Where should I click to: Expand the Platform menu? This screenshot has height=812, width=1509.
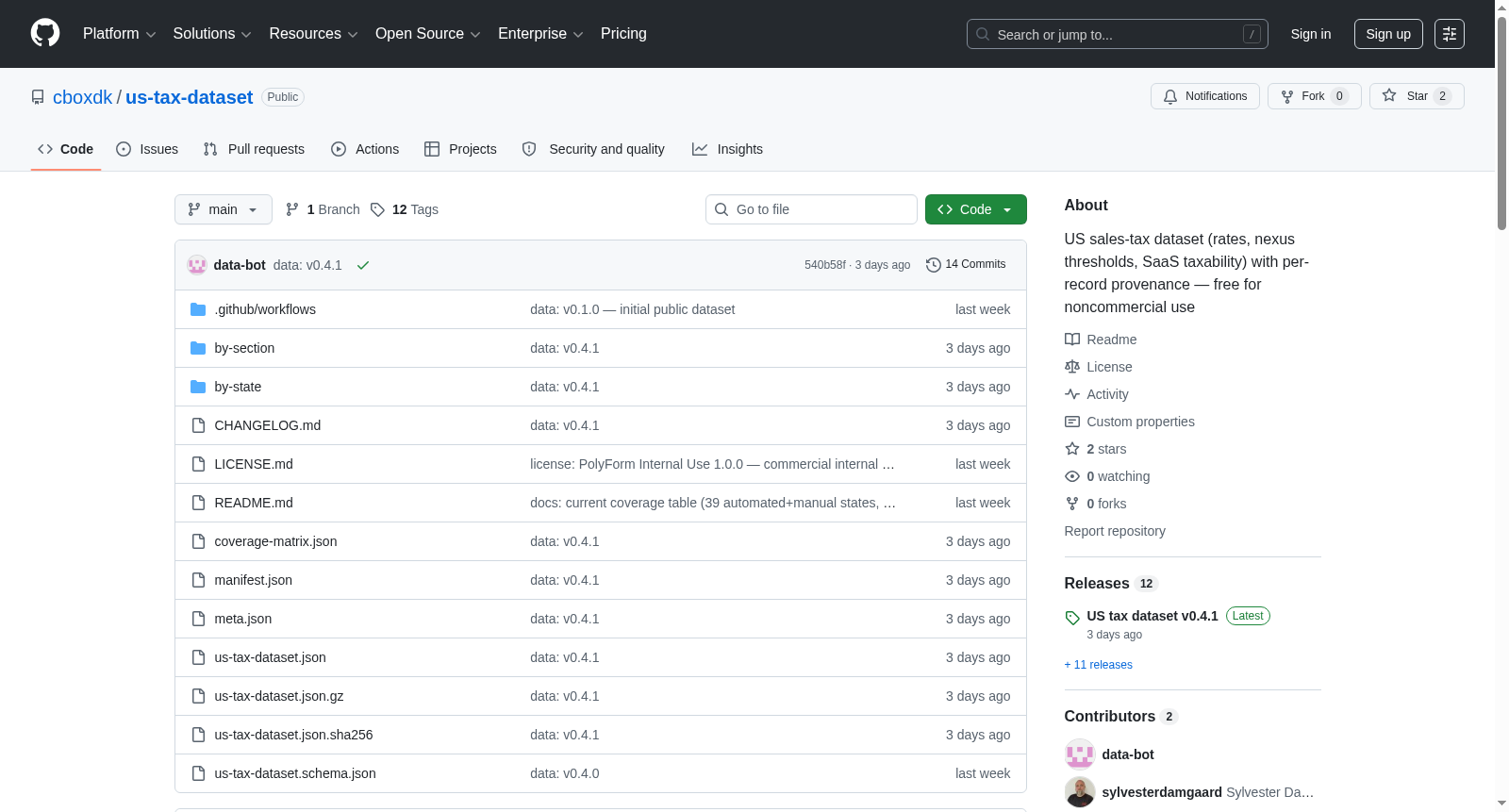[120, 34]
